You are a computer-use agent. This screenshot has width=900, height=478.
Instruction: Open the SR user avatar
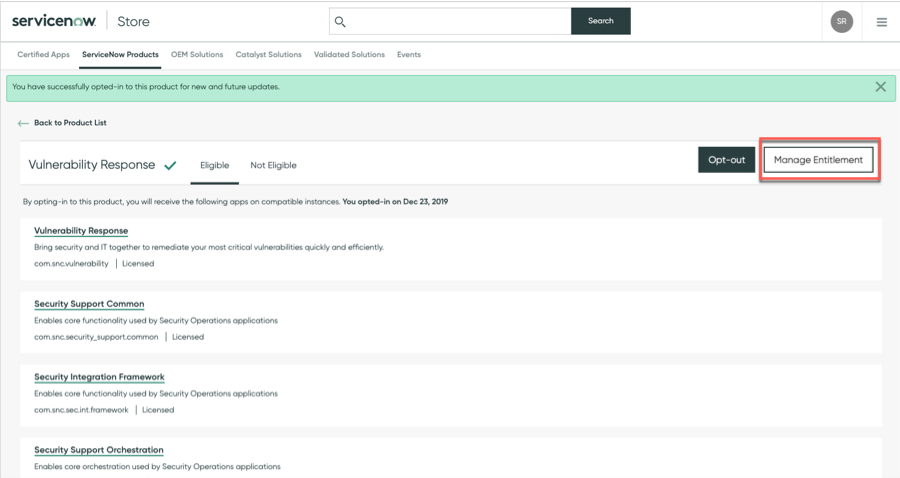click(x=841, y=21)
